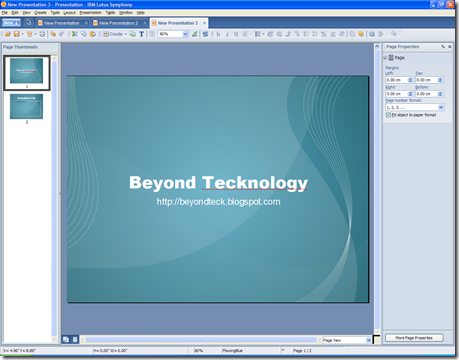Click the orange speech bubble toolbar icon
459x360 pixels.
[x=361, y=34]
